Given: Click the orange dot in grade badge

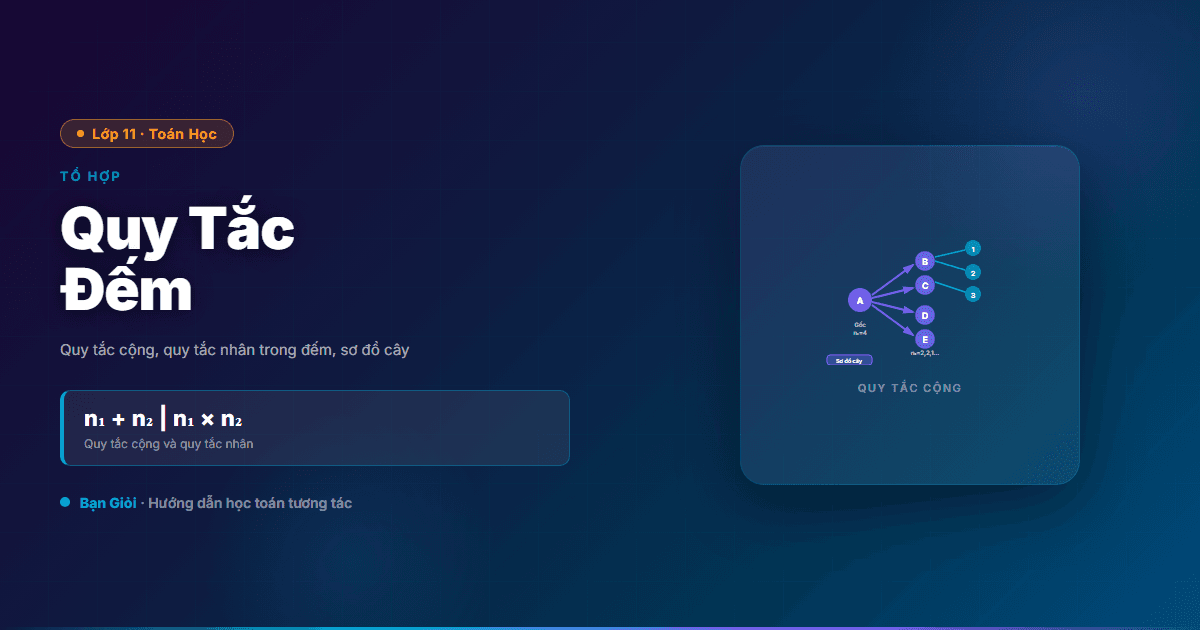Looking at the screenshot, I should (x=80, y=134).
